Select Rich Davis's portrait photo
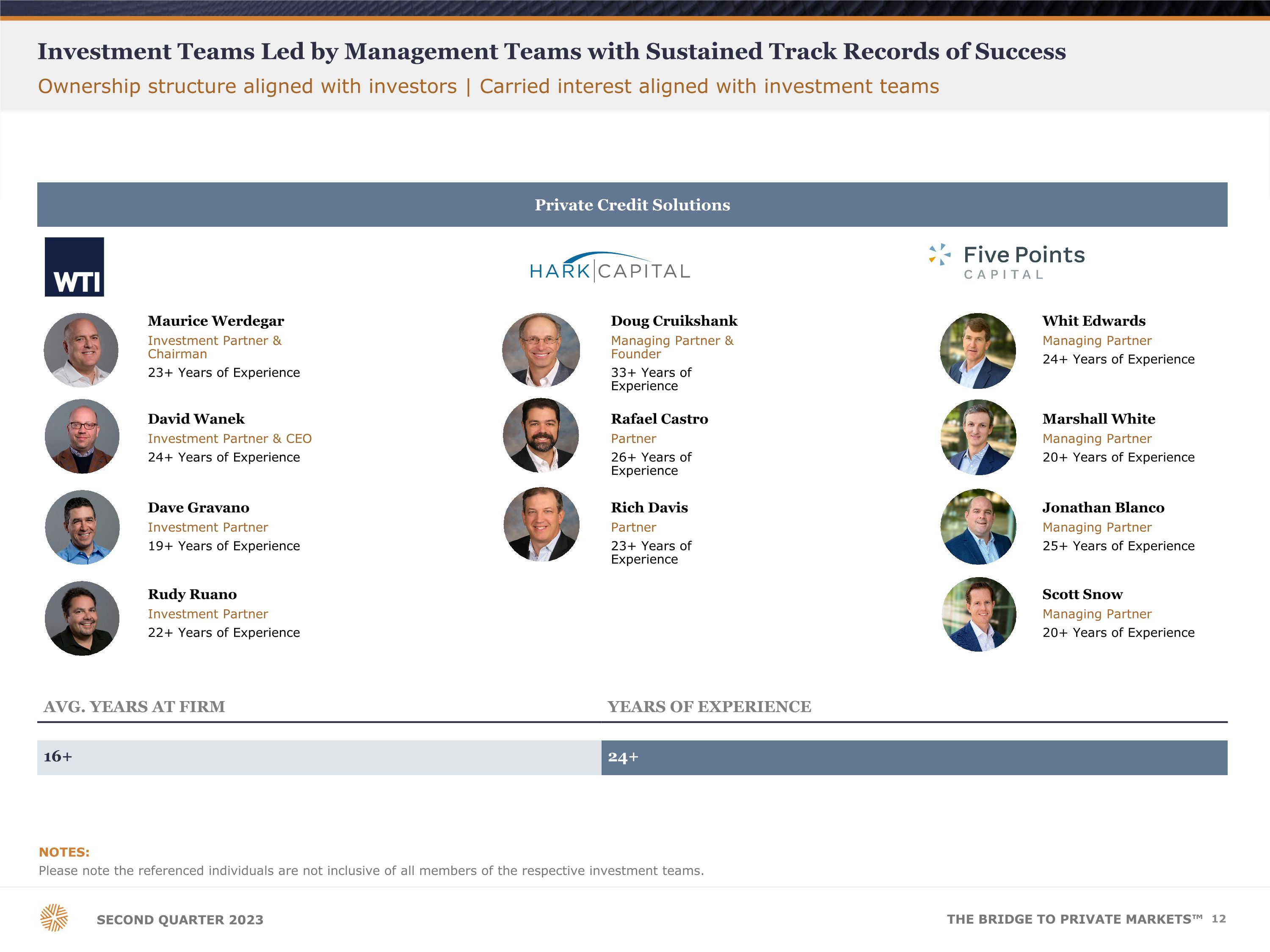Screen dimensions: 1270x952 tap(541, 525)
